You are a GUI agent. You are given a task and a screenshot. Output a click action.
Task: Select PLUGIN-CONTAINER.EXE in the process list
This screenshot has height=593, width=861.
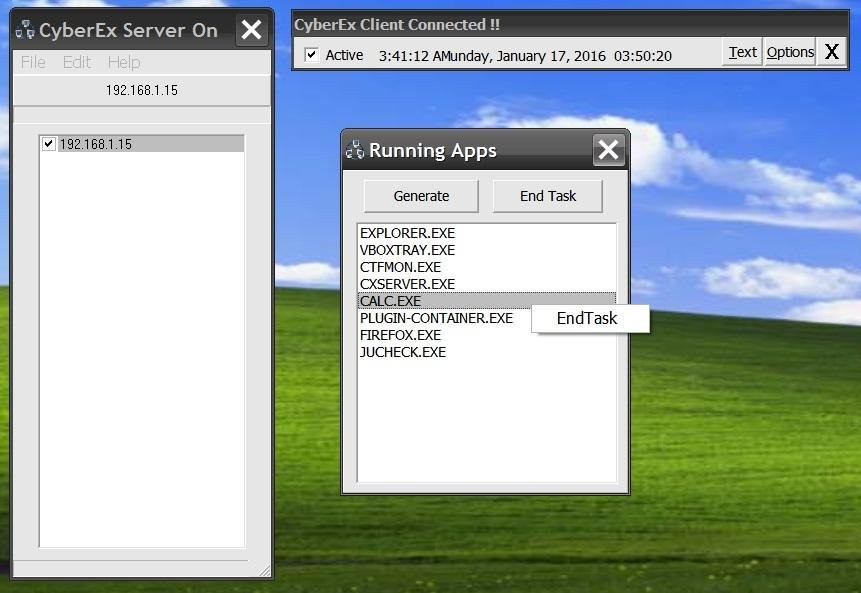tap(437, 318)
